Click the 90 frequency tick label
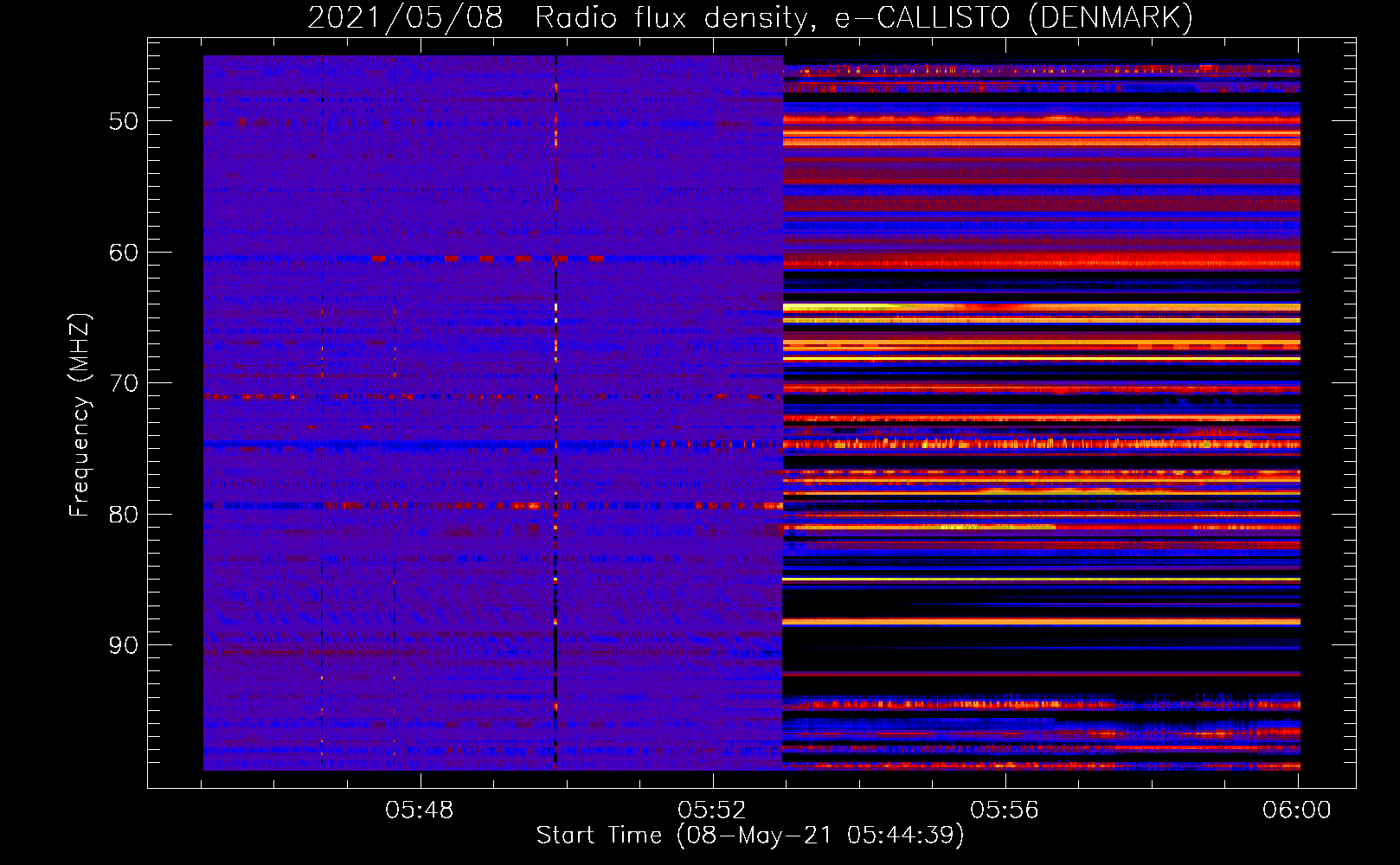Viewport: 1400px width, 865px height. (124, 645)
